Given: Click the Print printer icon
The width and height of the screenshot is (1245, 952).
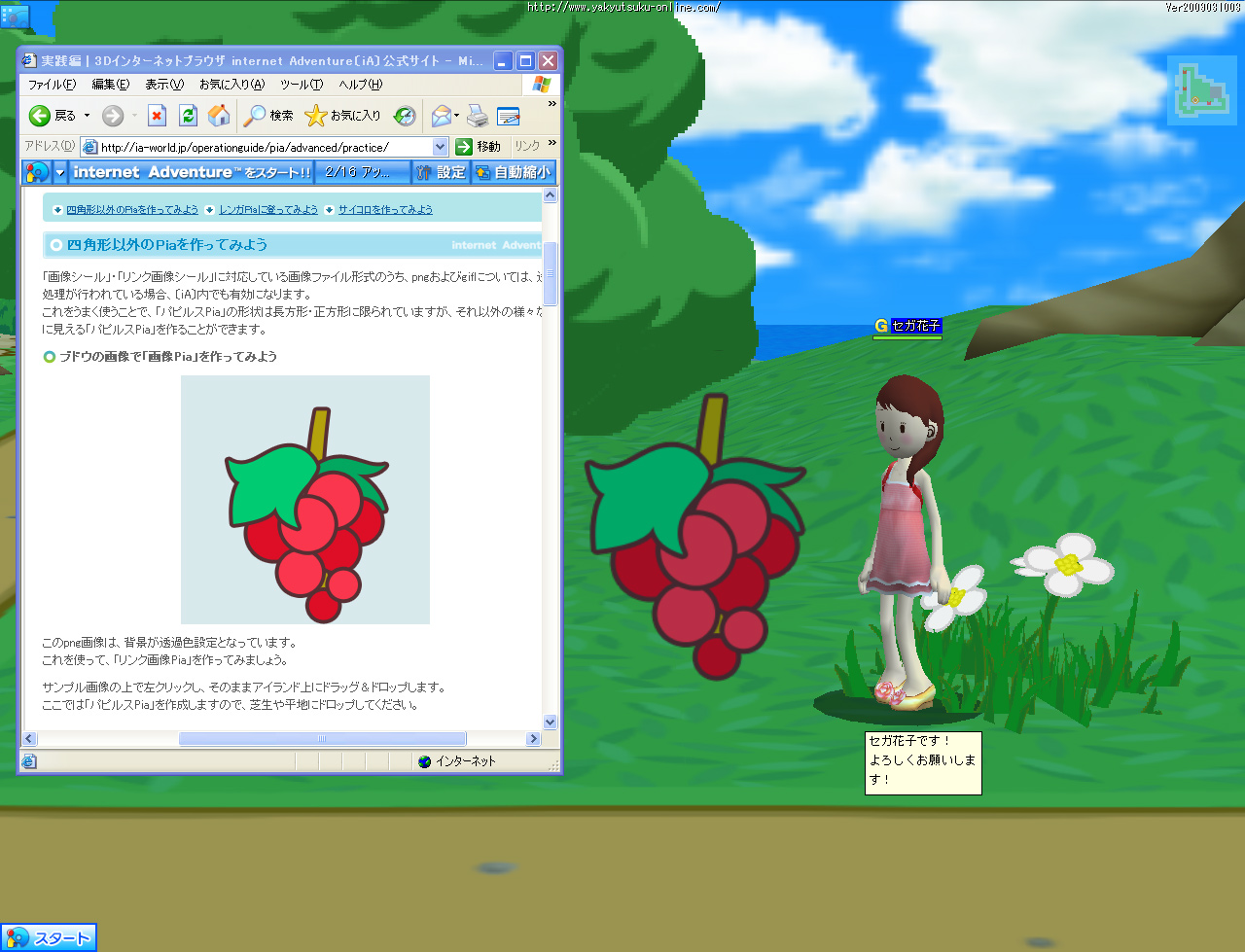Looking at the screenshot, I should pyautogui.click(x=478, y=116).
